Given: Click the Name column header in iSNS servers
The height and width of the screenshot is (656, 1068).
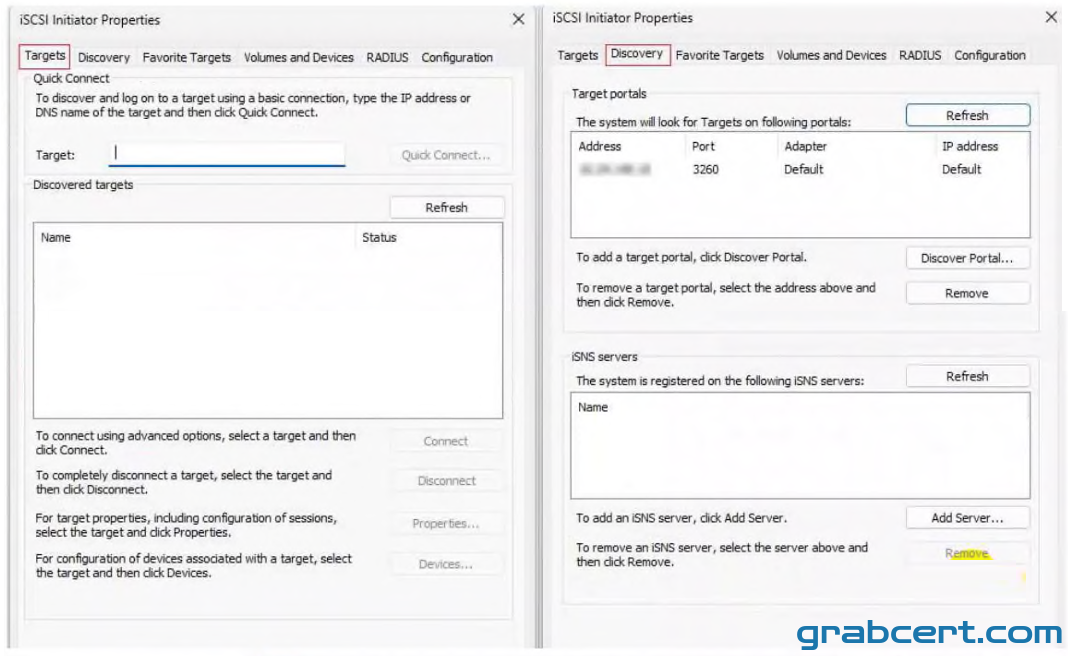Looking at the screenshot, I should [800, 407].
